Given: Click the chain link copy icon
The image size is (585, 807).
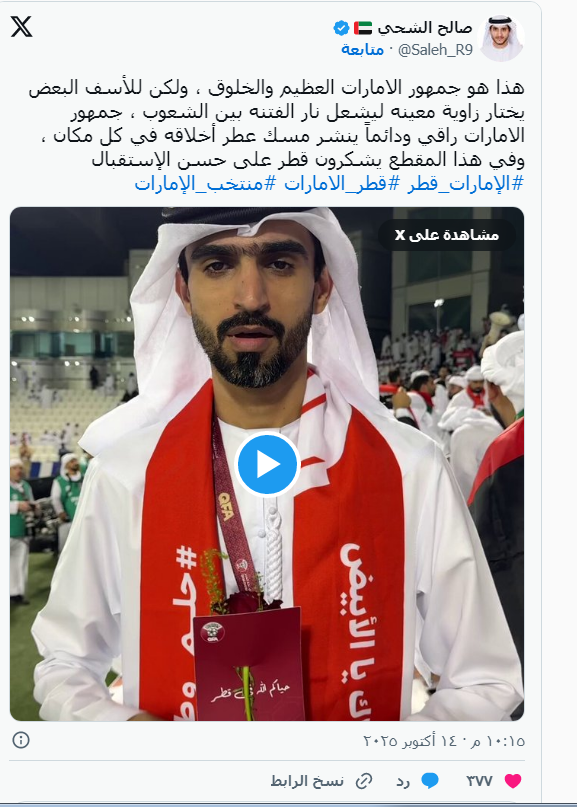Looking at the screenshot, I should point(364,781).
